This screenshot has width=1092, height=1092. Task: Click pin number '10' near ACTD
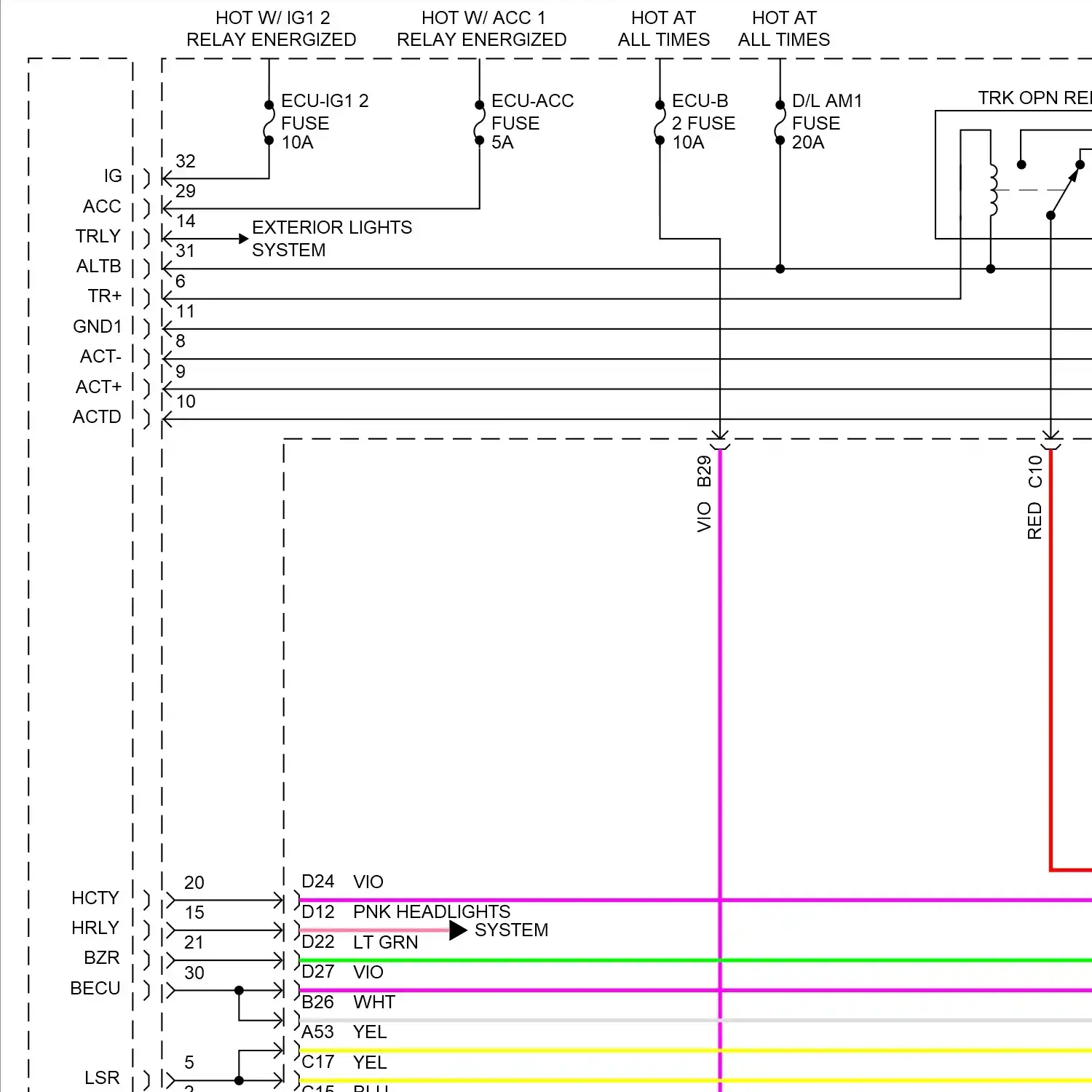[x=186, y=402]
